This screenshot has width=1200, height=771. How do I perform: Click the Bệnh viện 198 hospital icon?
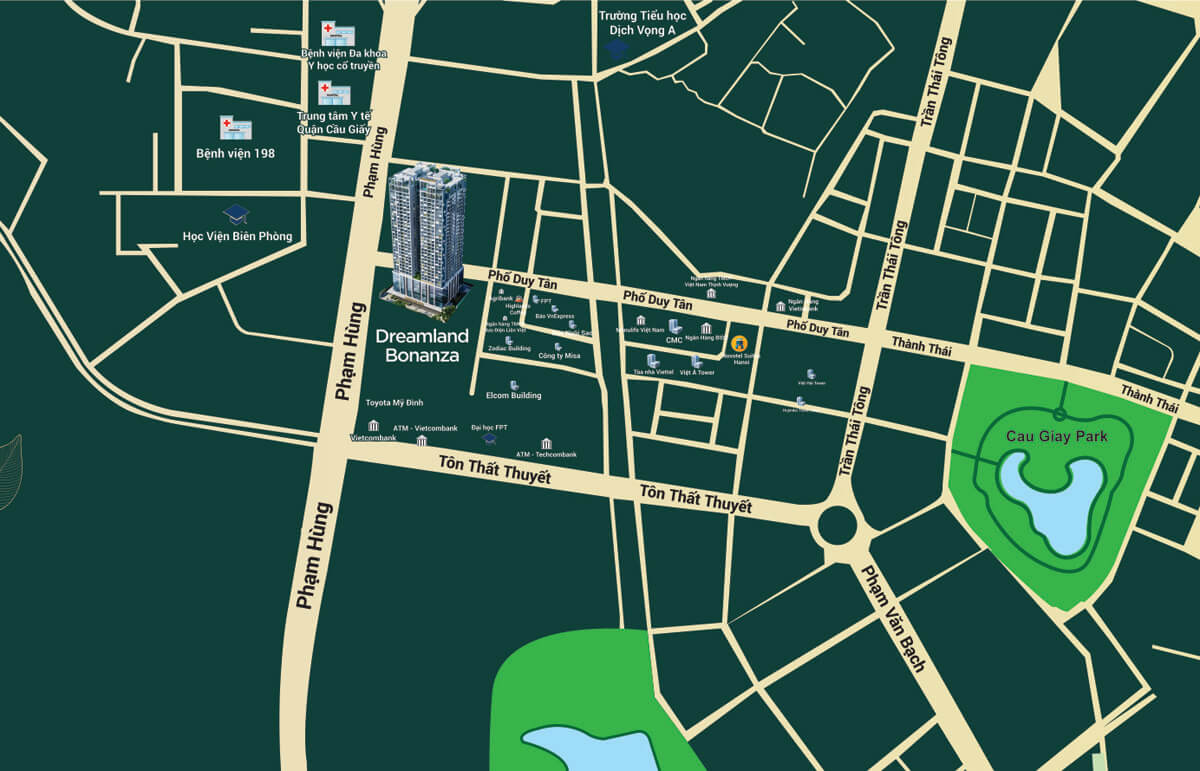coord(236,128)
